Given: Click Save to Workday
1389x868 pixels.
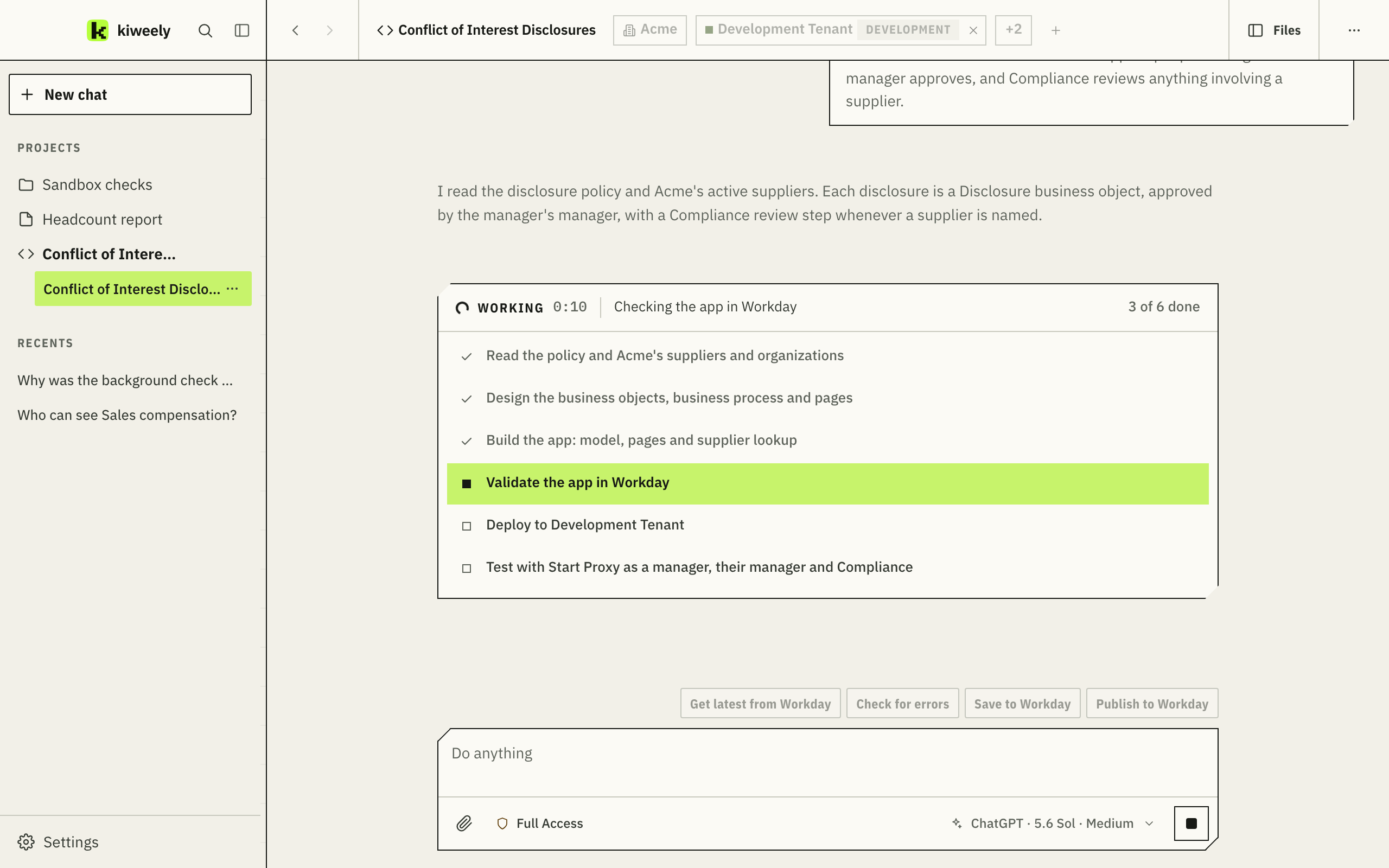Looking at the screenshot, I should (1022, 703).
